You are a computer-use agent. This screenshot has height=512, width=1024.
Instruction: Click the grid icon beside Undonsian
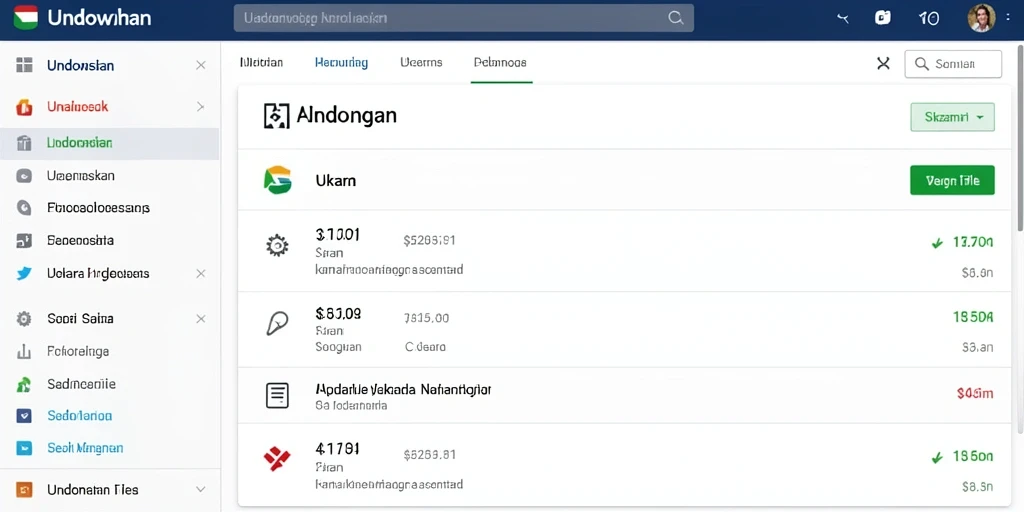pos(24,65)
